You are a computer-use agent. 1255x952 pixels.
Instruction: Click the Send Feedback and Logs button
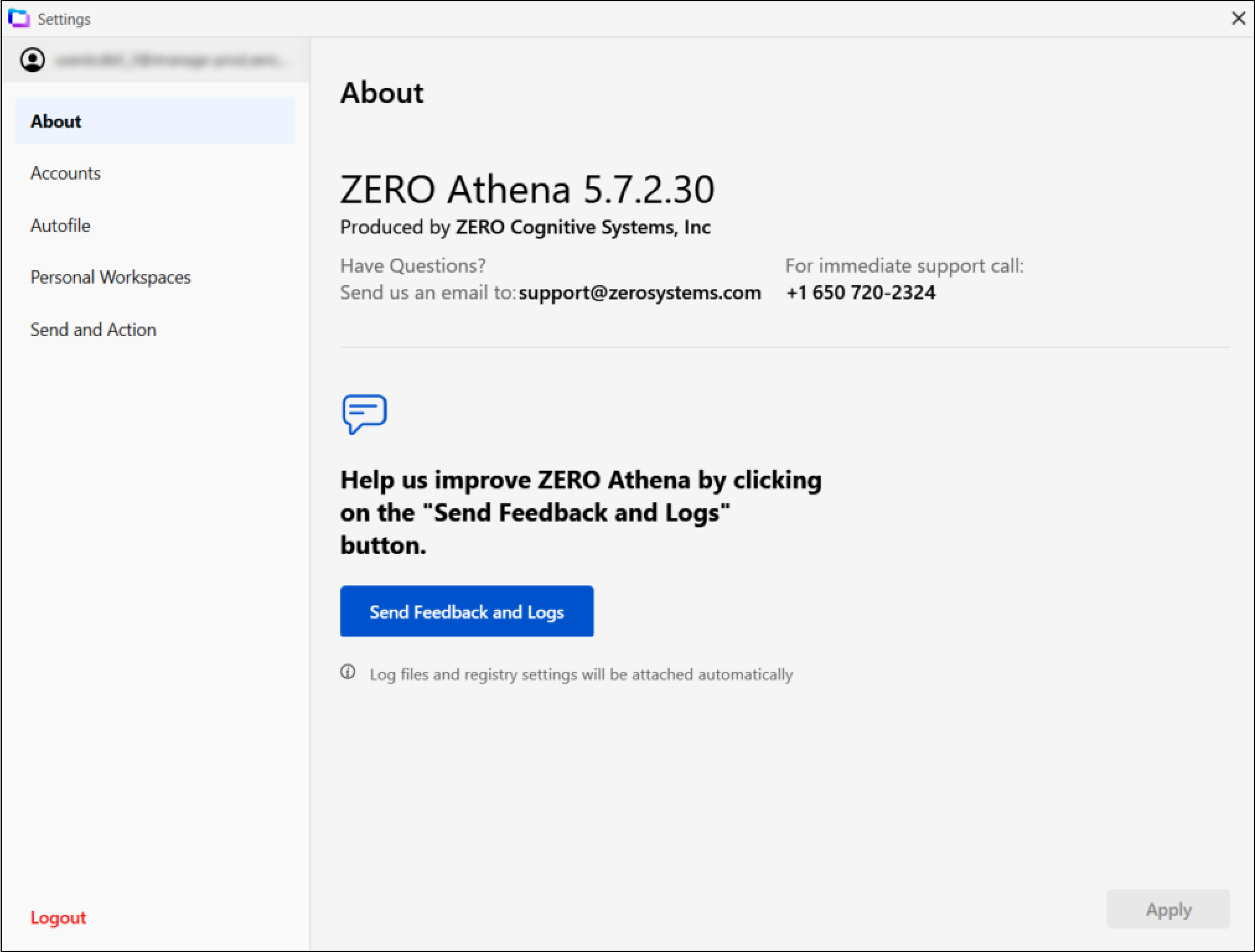tap(467, 611)
